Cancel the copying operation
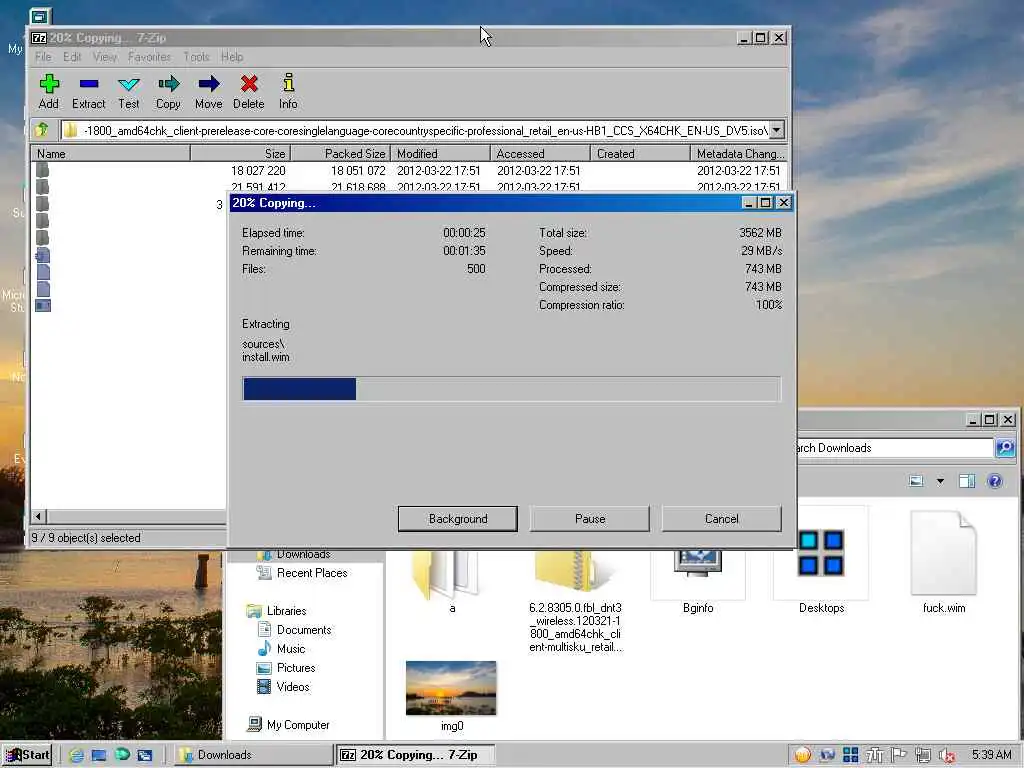The width and height of the screenshot is (1024, 768). pyautogui.click(x=722, y=519)
